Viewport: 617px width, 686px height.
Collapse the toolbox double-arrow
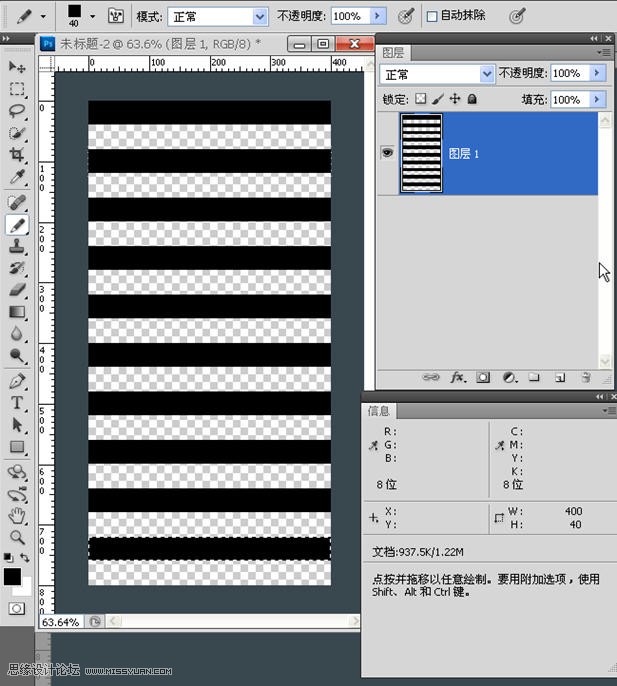[6, 38]
